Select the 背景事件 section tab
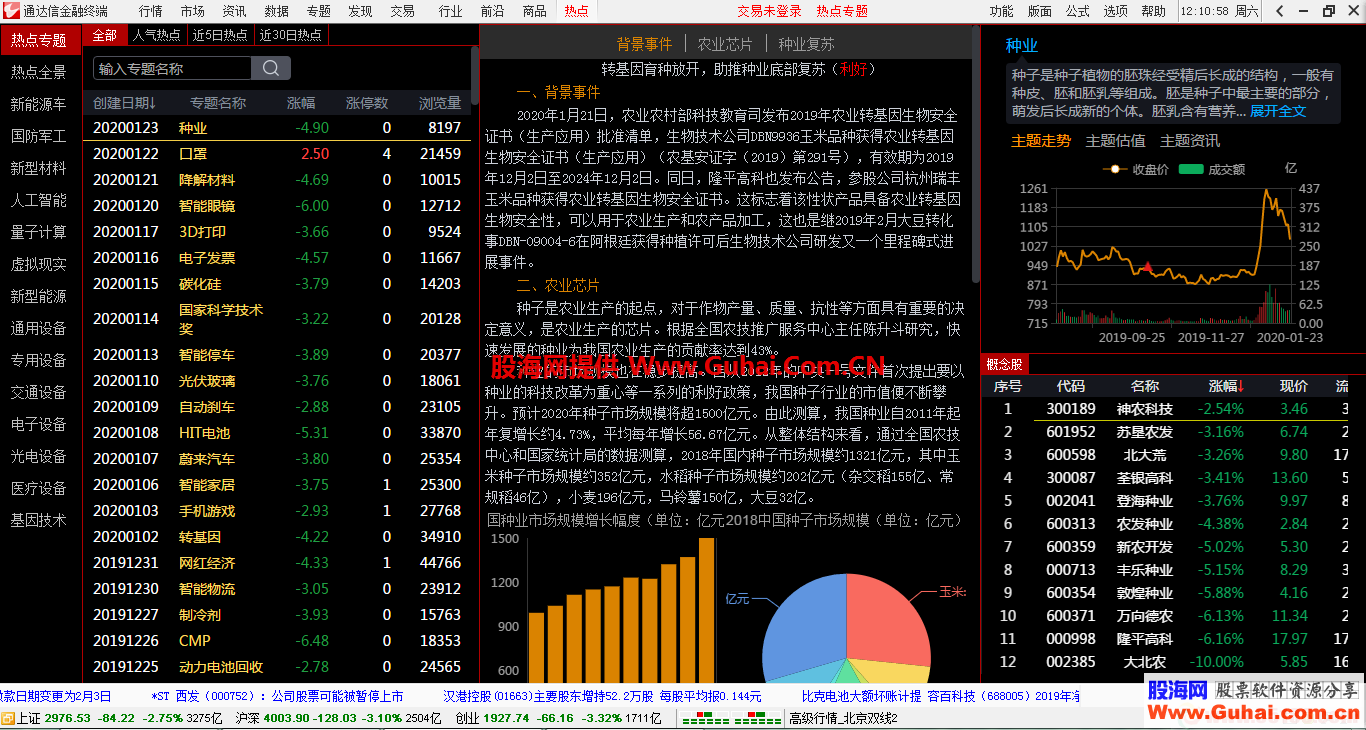 644,44
